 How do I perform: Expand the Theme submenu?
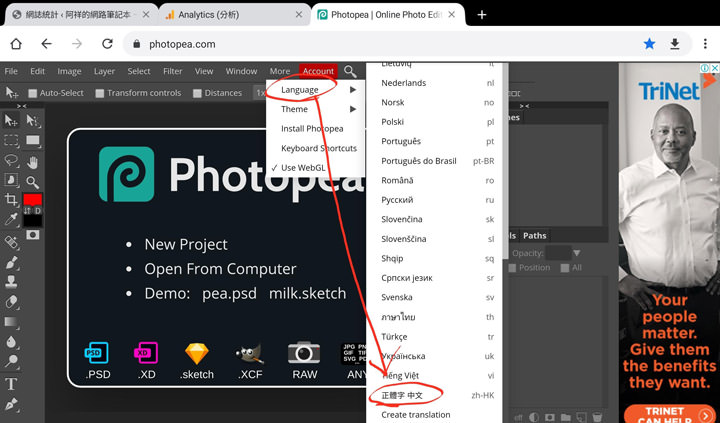[x=294, y=109]
